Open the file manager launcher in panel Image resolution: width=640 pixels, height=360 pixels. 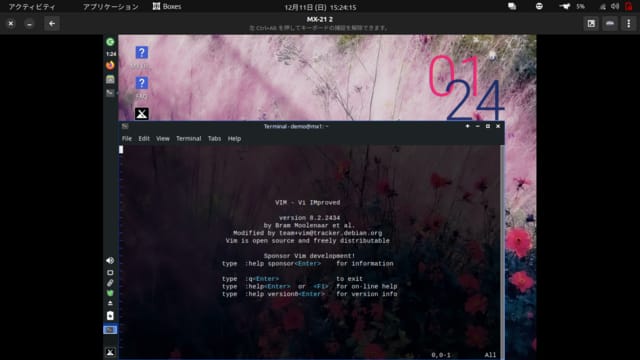pos(110,79)
